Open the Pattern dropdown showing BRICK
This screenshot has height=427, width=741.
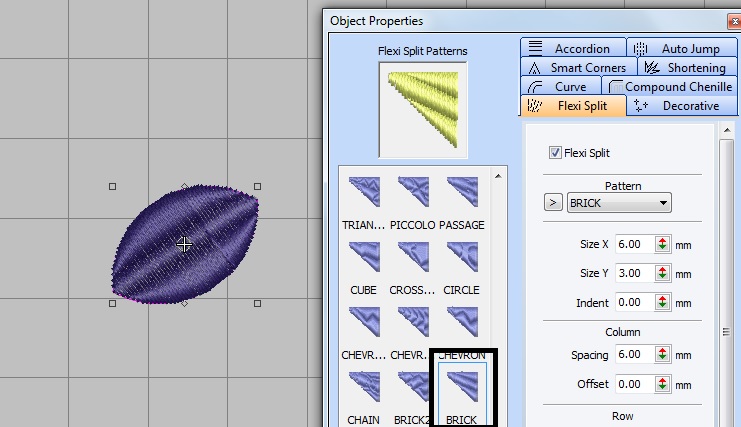point(619,203)
